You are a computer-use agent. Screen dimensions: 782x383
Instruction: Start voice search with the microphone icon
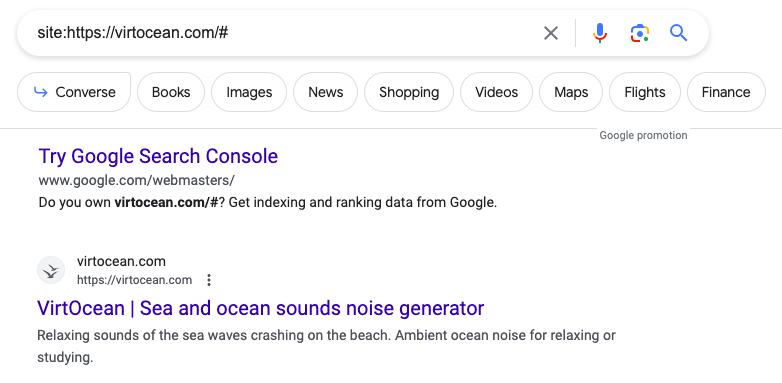[x=600, y=33]
